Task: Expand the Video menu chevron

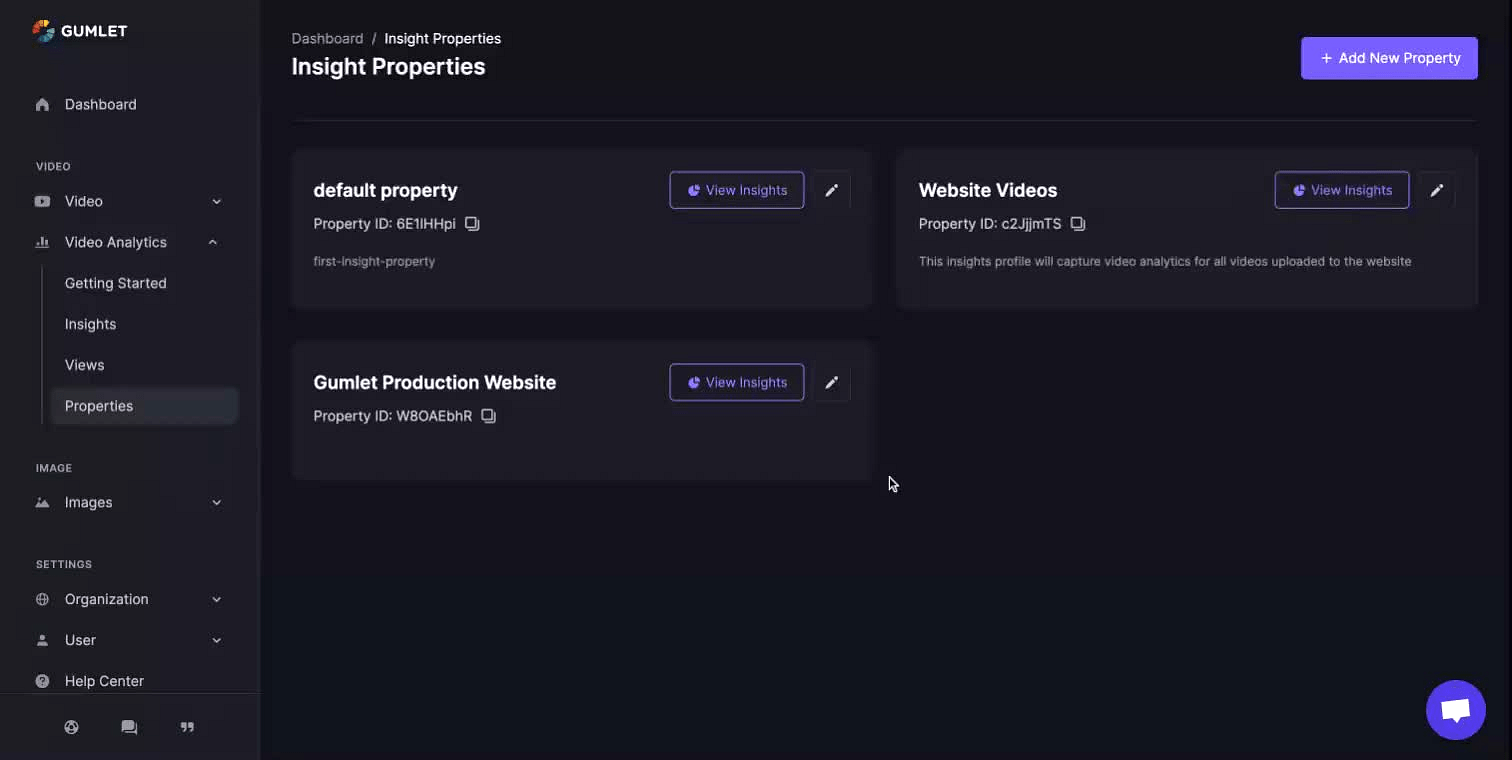Action: pyautogui.click(x=217, y=202)
